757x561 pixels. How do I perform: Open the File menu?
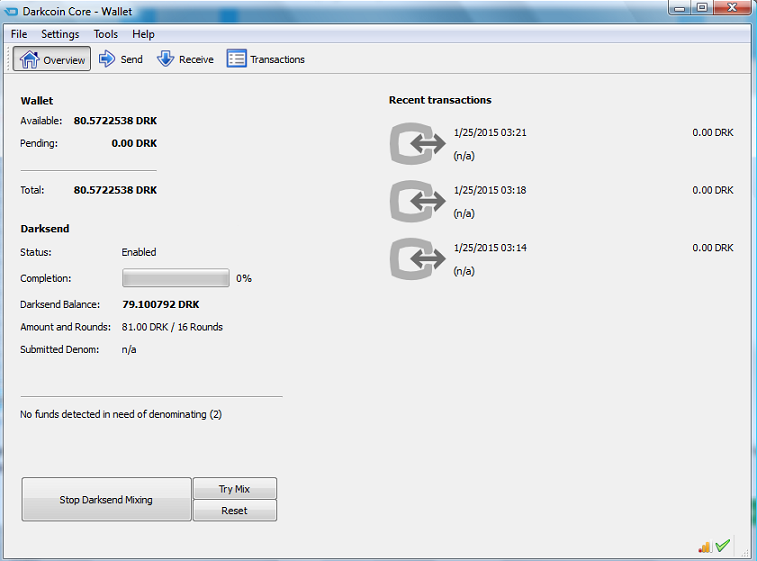coord(19,34)
